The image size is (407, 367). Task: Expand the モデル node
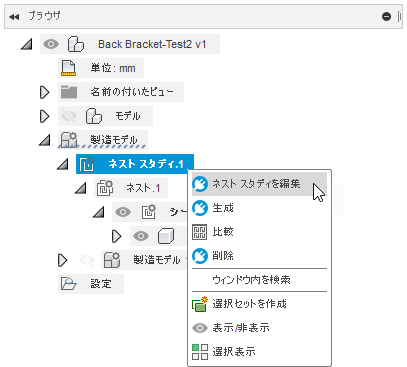[44, 116]
